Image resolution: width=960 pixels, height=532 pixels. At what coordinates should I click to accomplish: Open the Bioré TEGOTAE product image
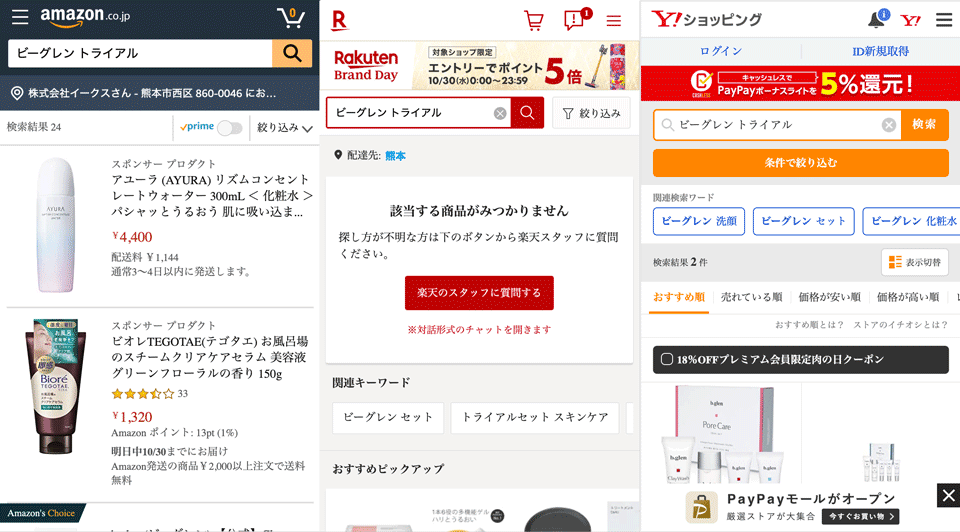coord(55,386)
